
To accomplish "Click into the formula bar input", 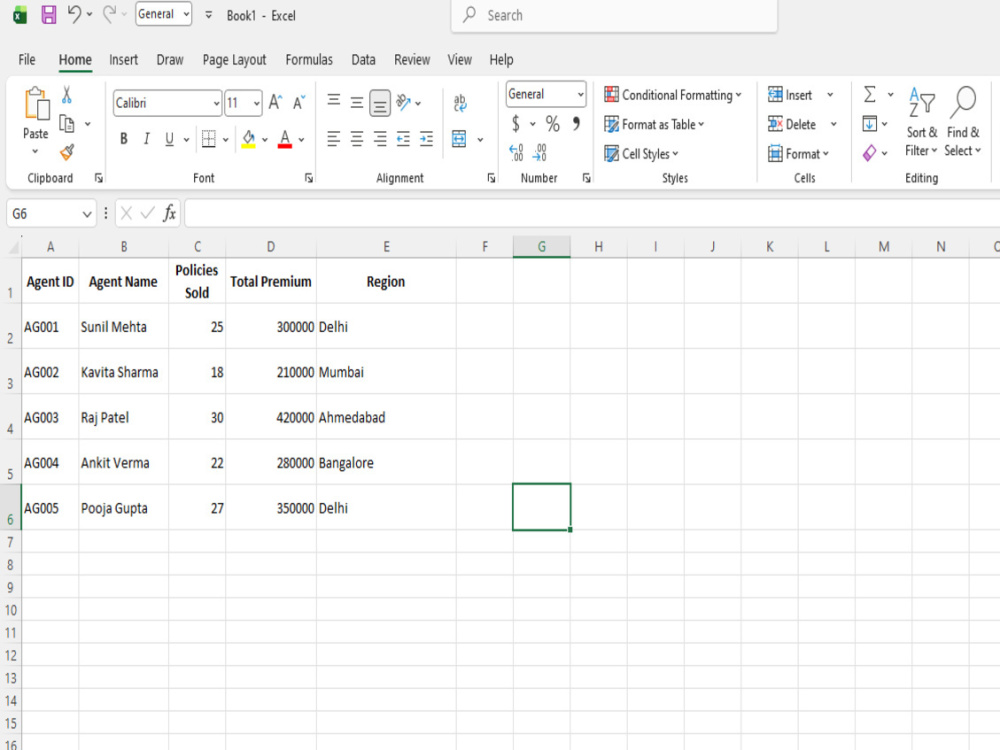I will pyautogui.click(x=592, y=214).
